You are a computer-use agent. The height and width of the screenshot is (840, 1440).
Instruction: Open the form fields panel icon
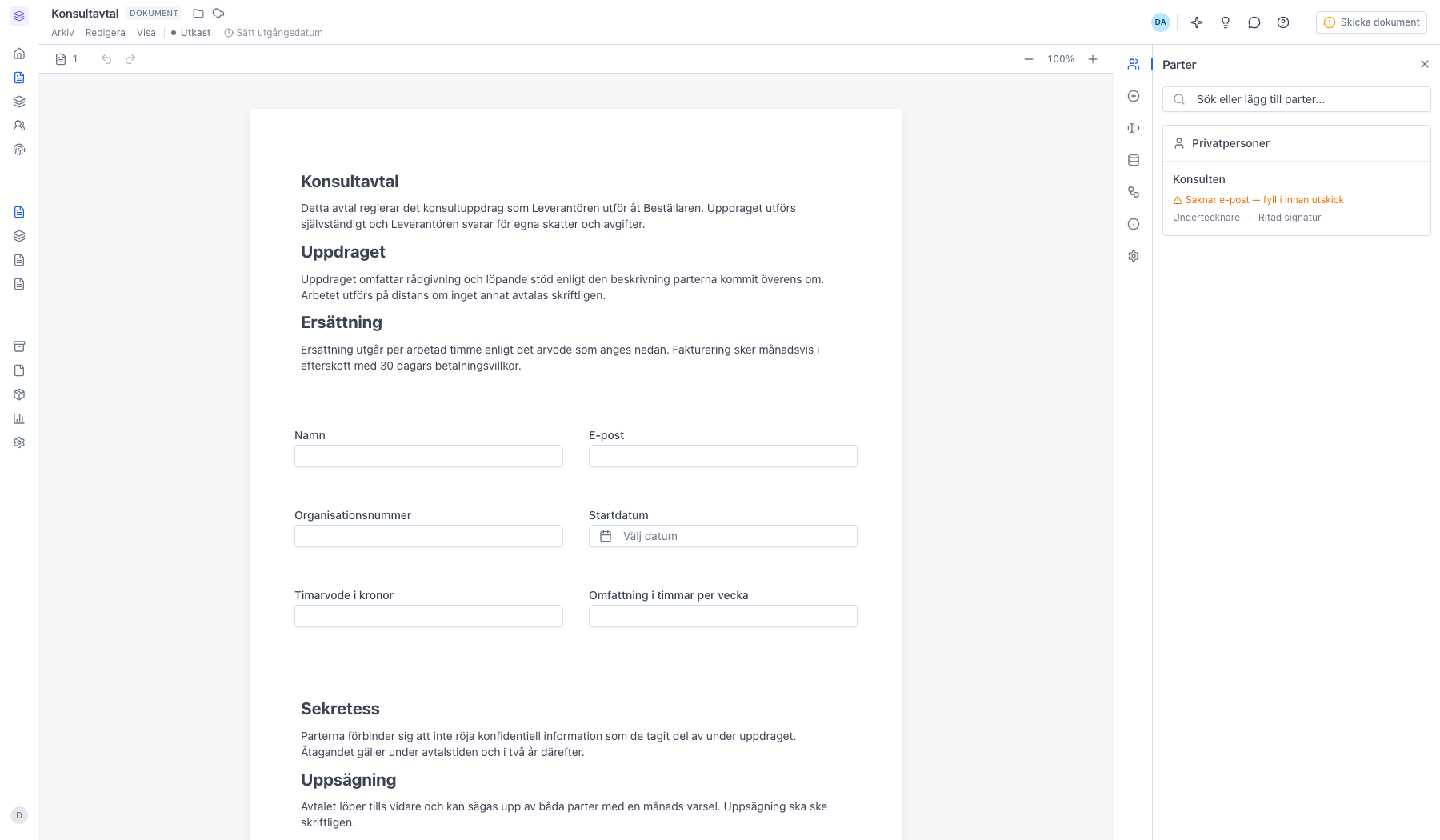coord(1134,128)
